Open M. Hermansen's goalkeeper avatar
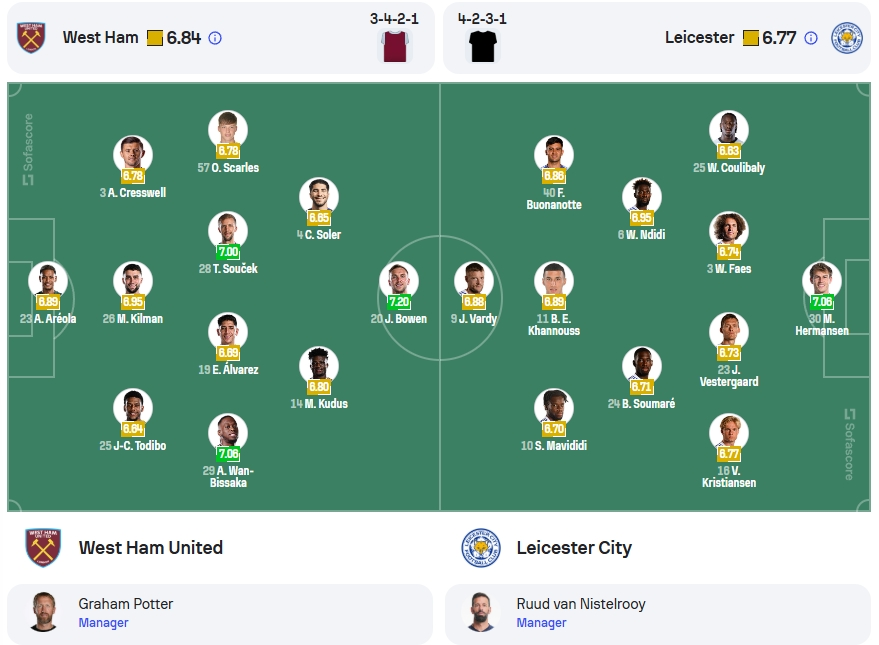The image size is (879, 645). coord(822,281)
